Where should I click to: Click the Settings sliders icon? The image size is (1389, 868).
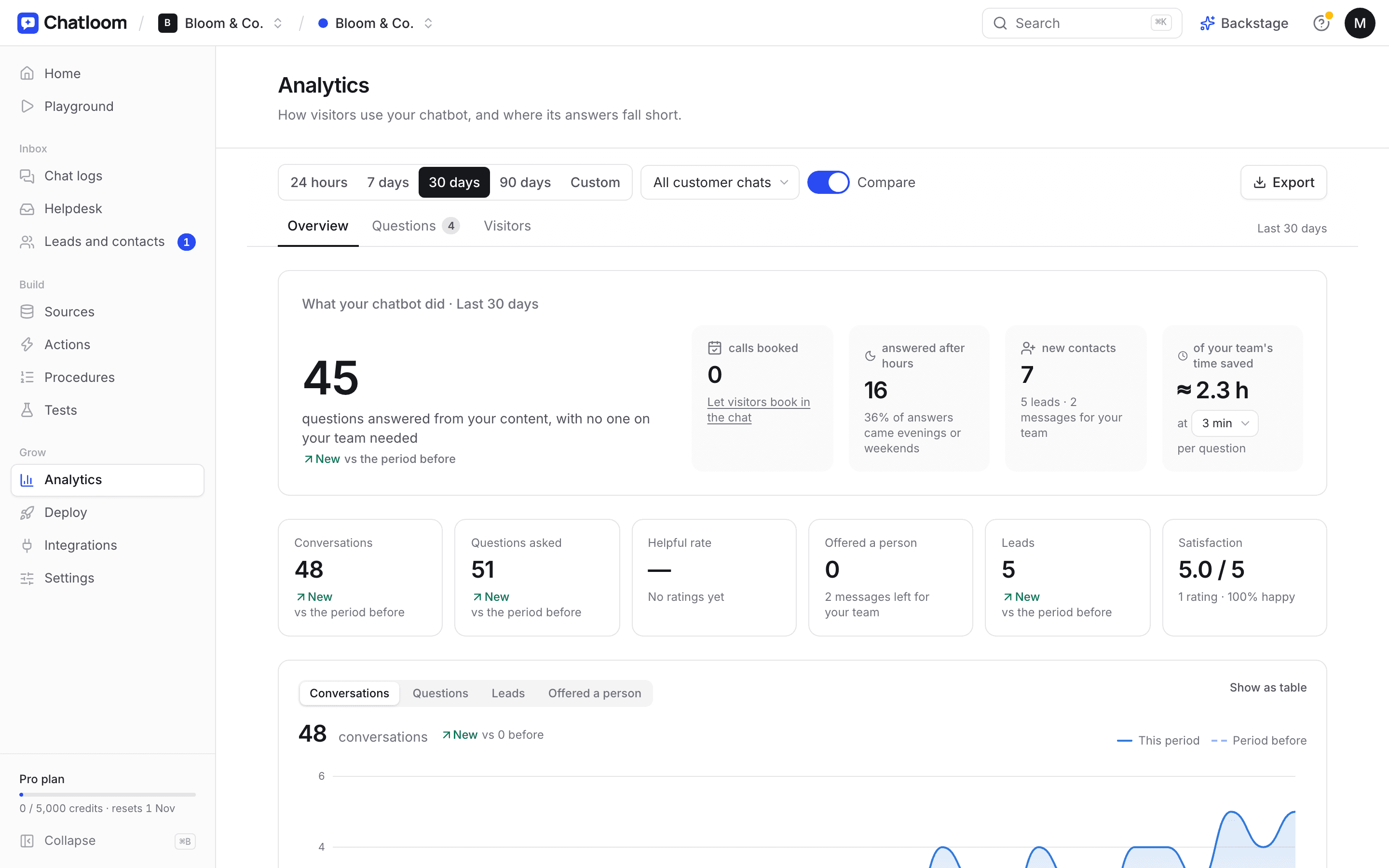click(27, 578)
